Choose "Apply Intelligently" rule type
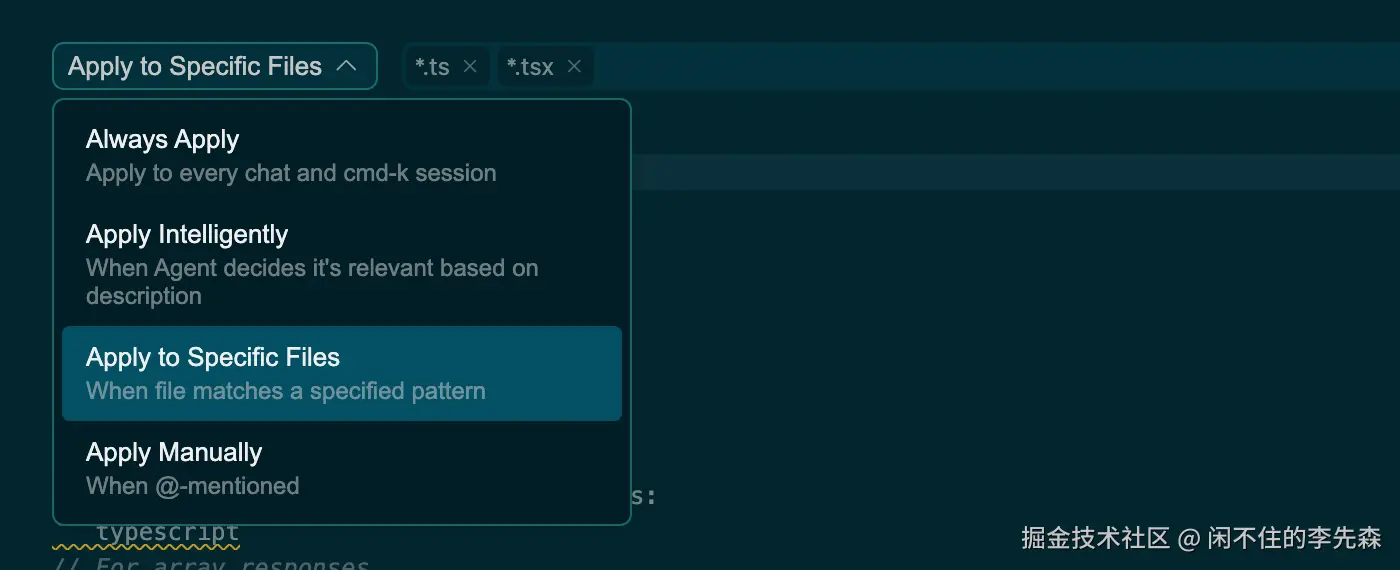The width and height of the screenshot is (1400, 570). [x=187, y=235]
